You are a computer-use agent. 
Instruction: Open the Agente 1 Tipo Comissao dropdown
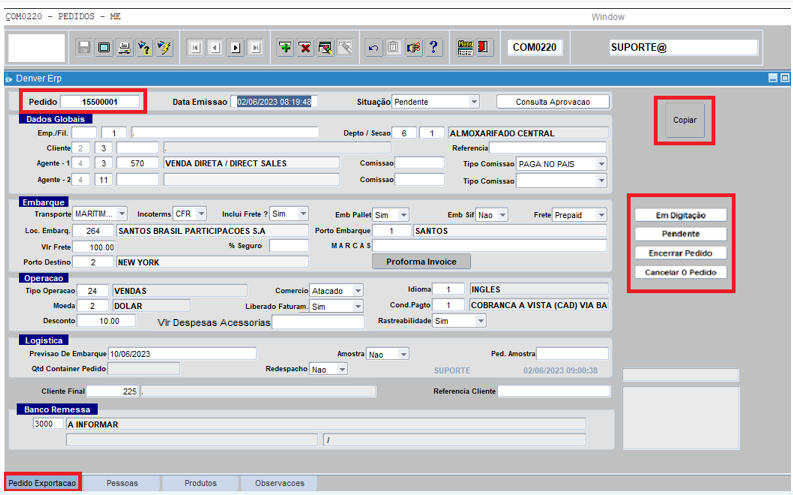tap(601, 164)
